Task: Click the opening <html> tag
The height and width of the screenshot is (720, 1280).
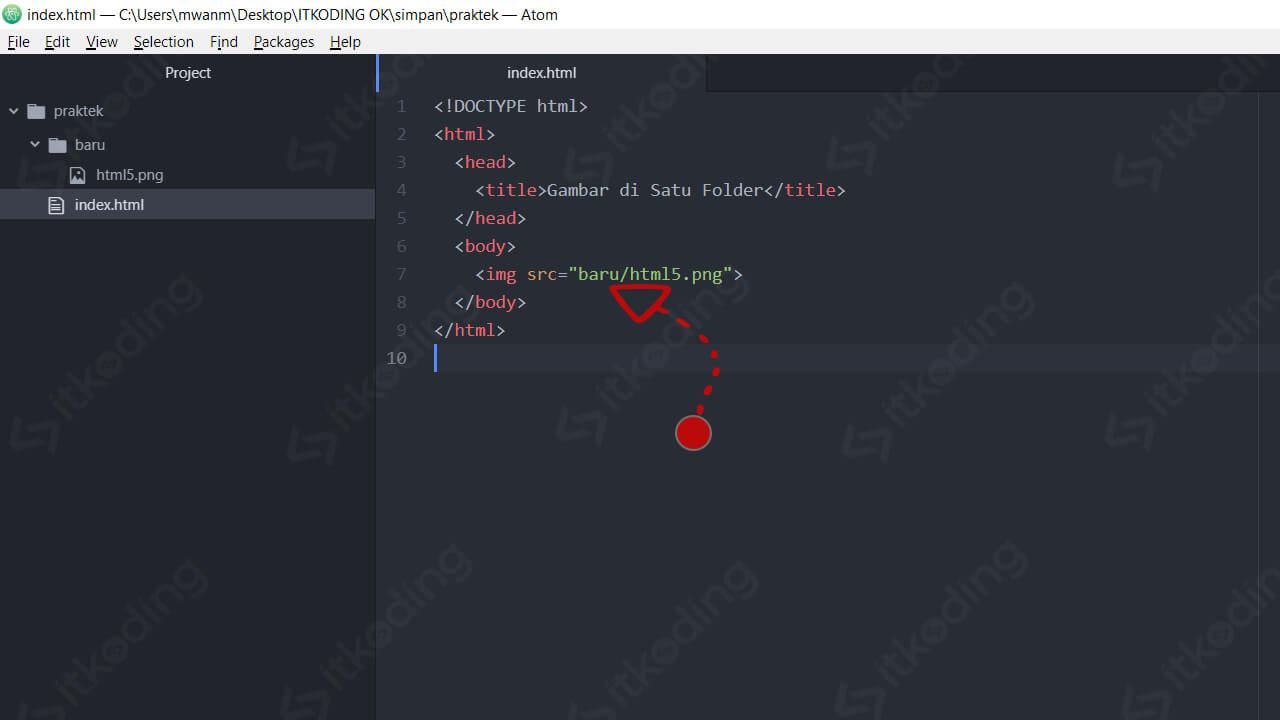Action: pos(465,134)
